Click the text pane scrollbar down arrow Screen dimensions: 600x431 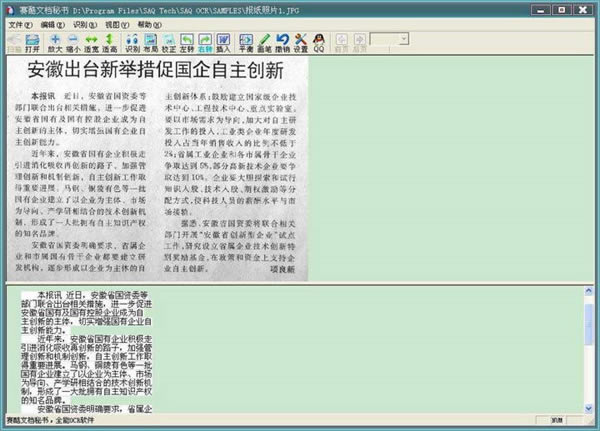591,407
